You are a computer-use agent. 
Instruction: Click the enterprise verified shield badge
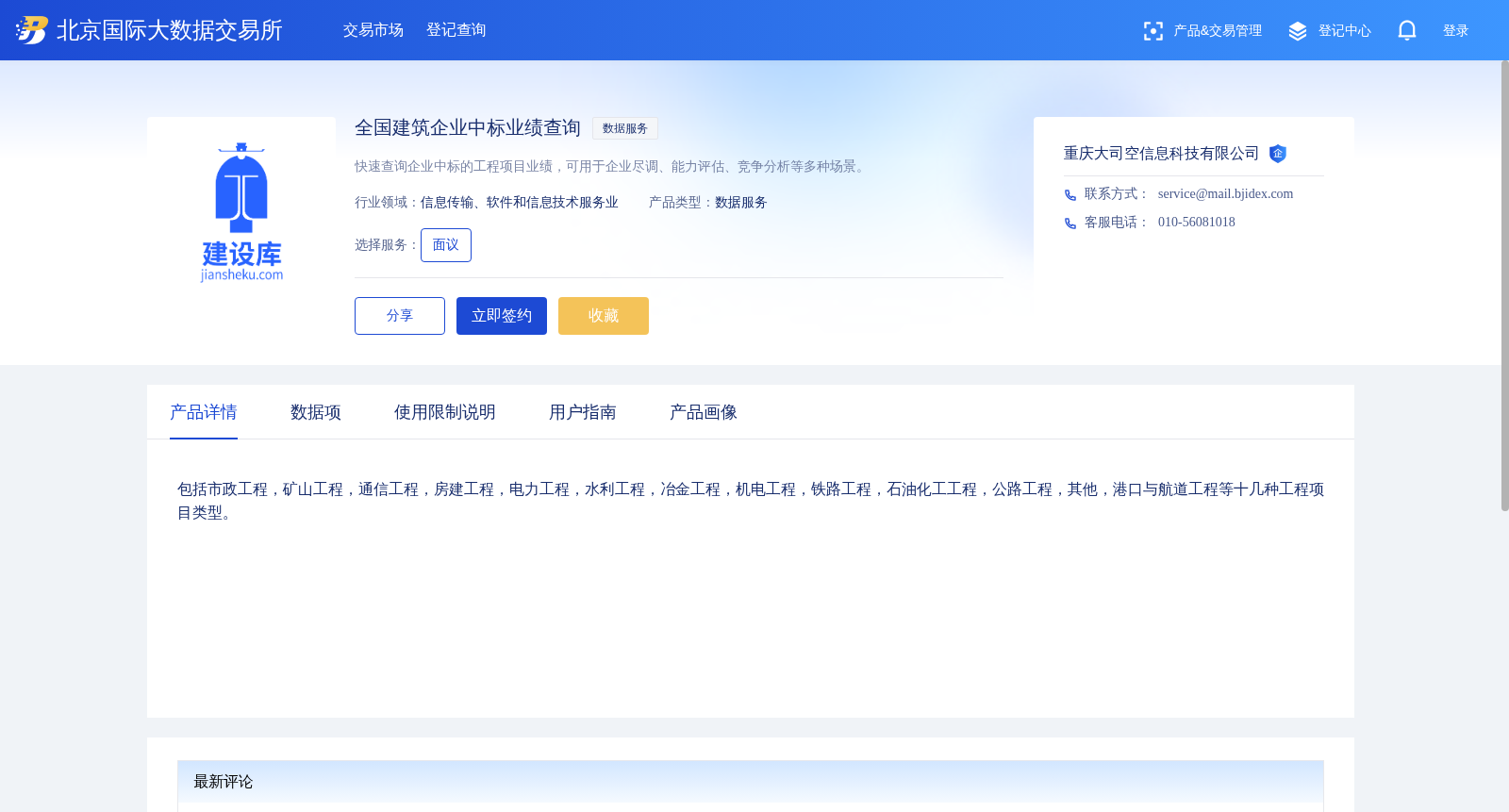[1278, 154]
